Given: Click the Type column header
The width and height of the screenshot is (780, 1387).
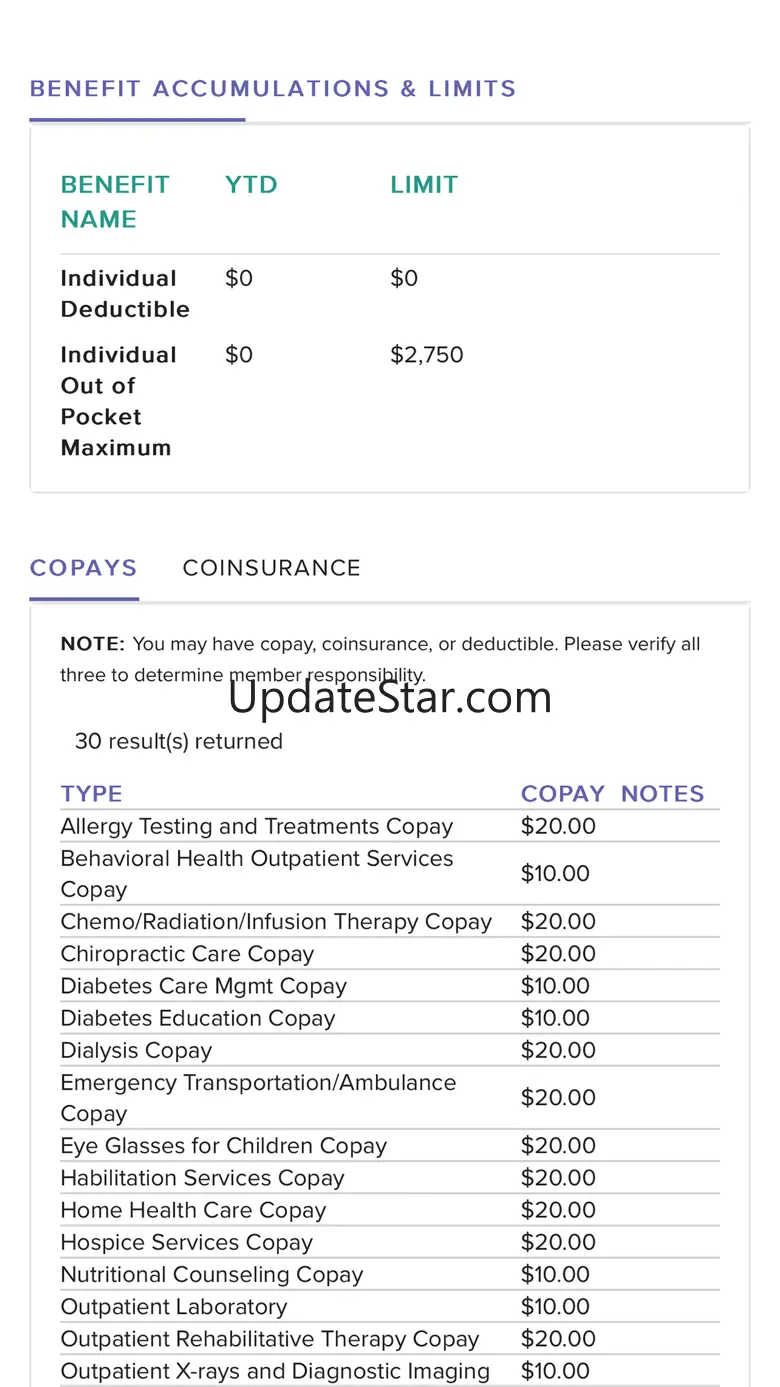Looking at the screenshot, I should tap(91, 794).
